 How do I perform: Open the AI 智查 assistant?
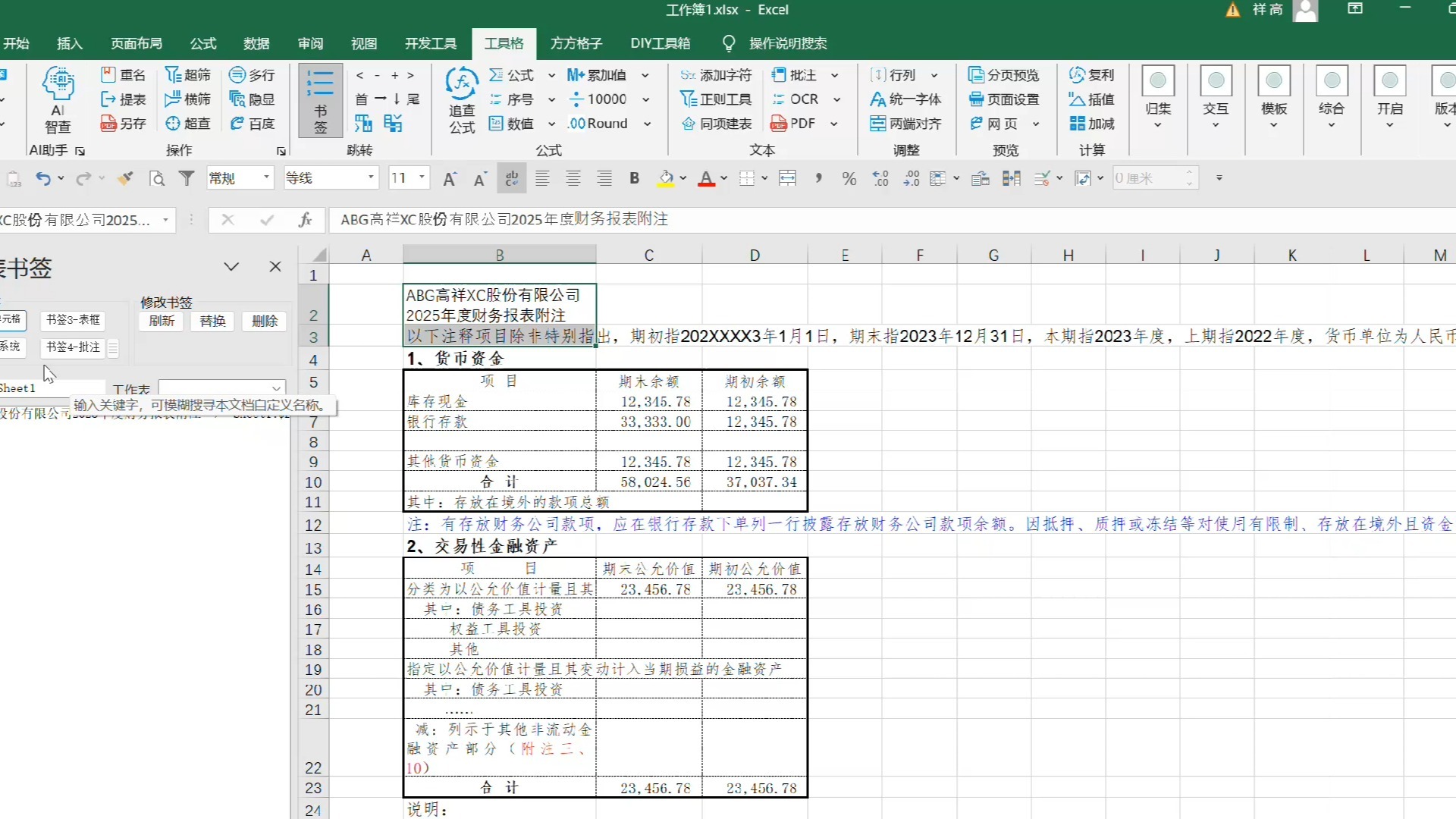(58, 99)
